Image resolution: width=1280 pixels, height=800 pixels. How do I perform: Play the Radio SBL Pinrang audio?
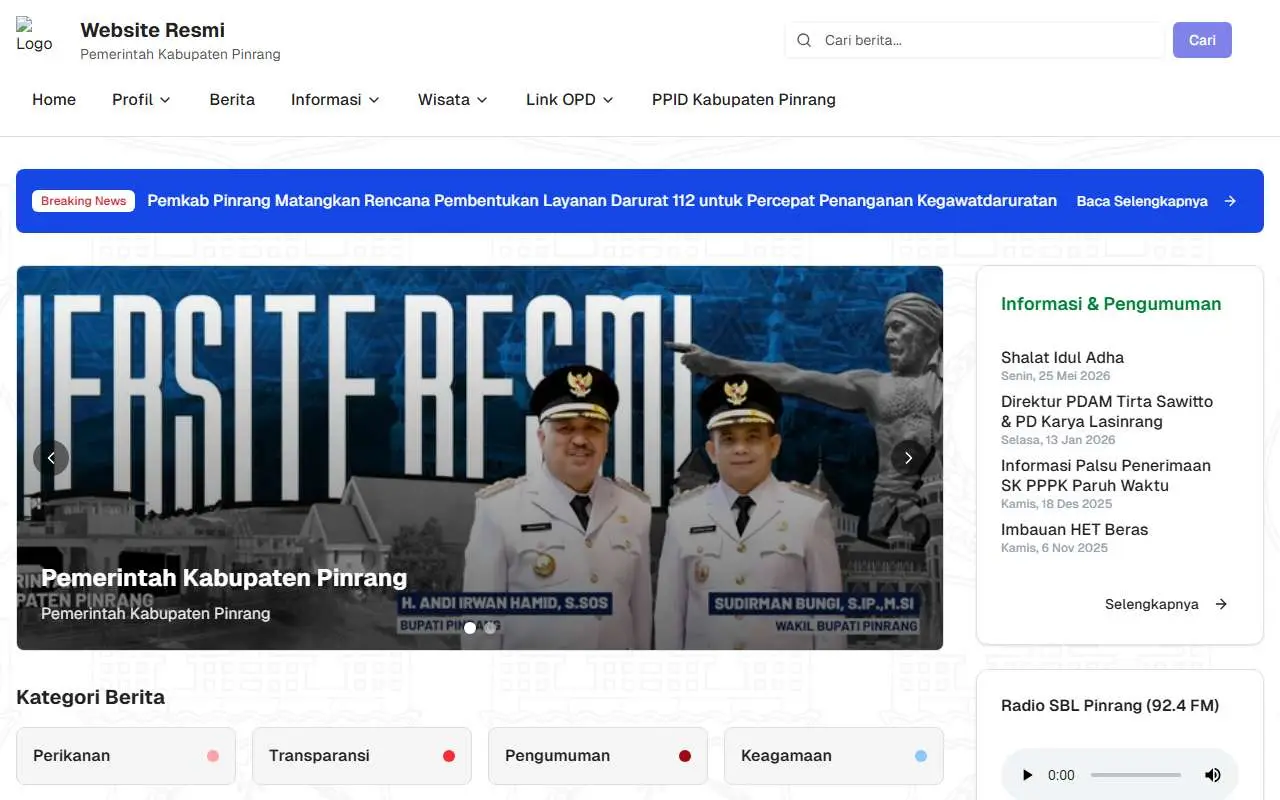pos(1027,775)
